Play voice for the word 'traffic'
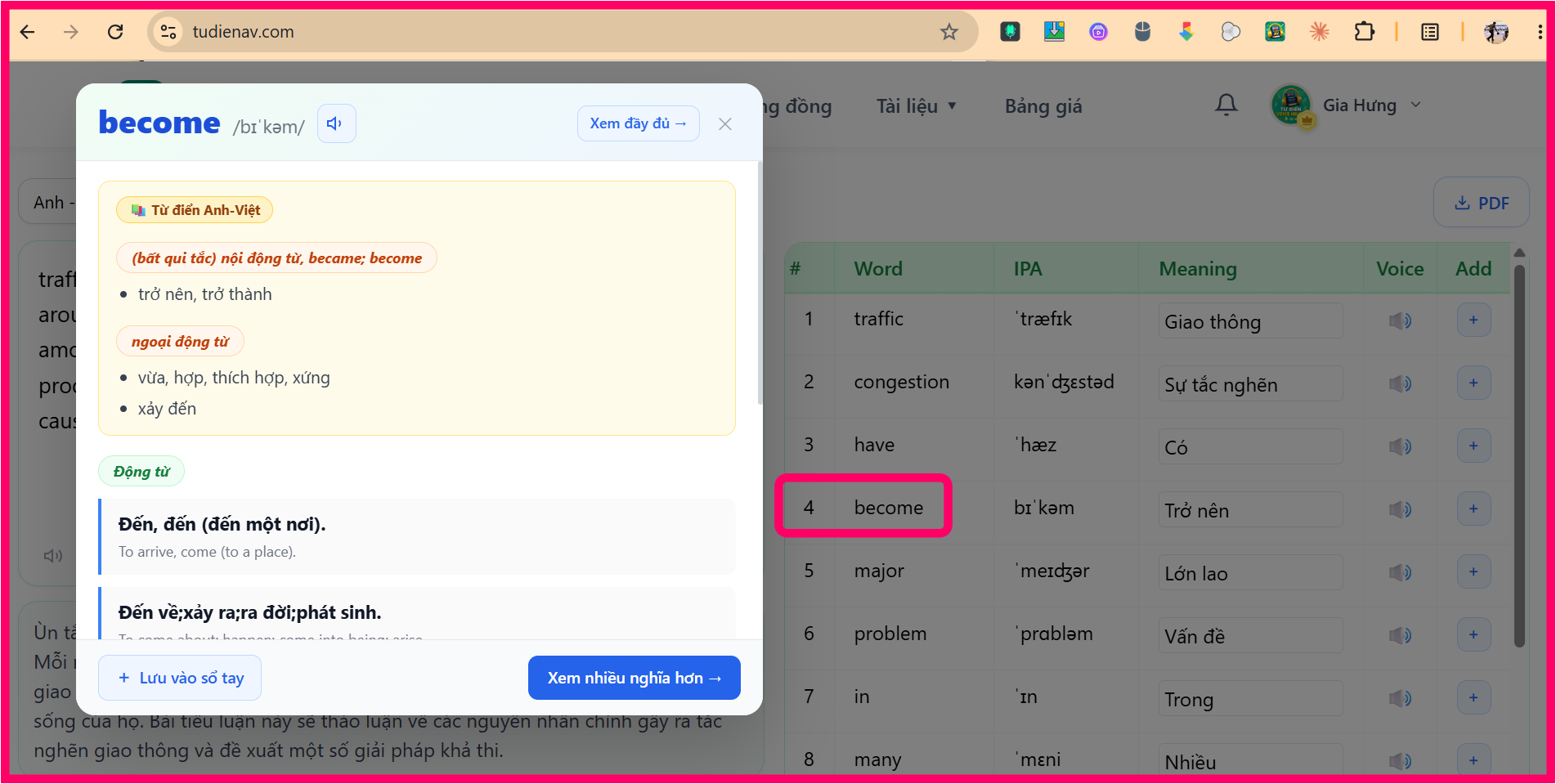The width and height of the screenshot is (1556, 784). (x=1399, y=320)
